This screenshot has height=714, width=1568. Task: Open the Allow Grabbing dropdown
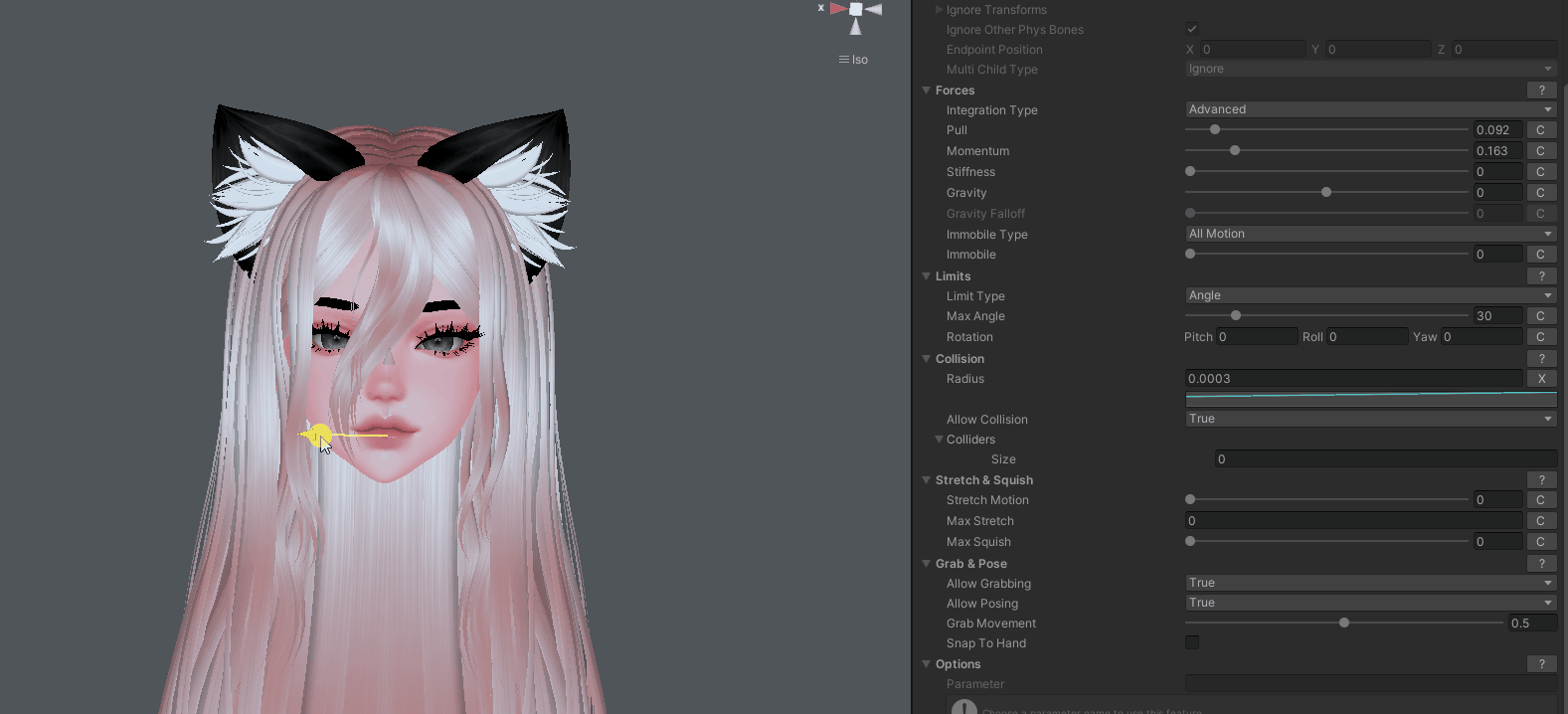pos(1370,583)
